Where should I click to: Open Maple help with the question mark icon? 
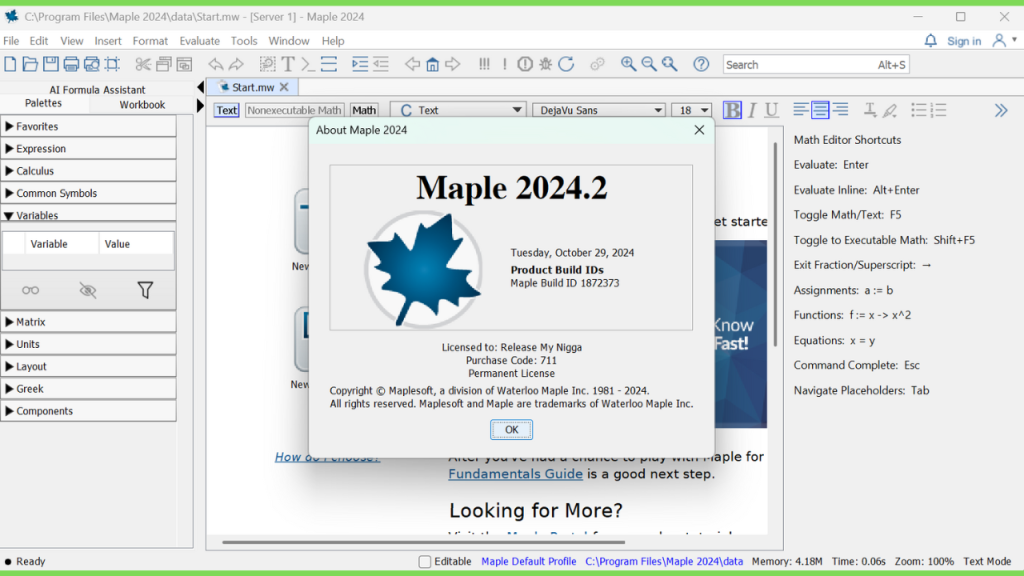tap(701, 64)
